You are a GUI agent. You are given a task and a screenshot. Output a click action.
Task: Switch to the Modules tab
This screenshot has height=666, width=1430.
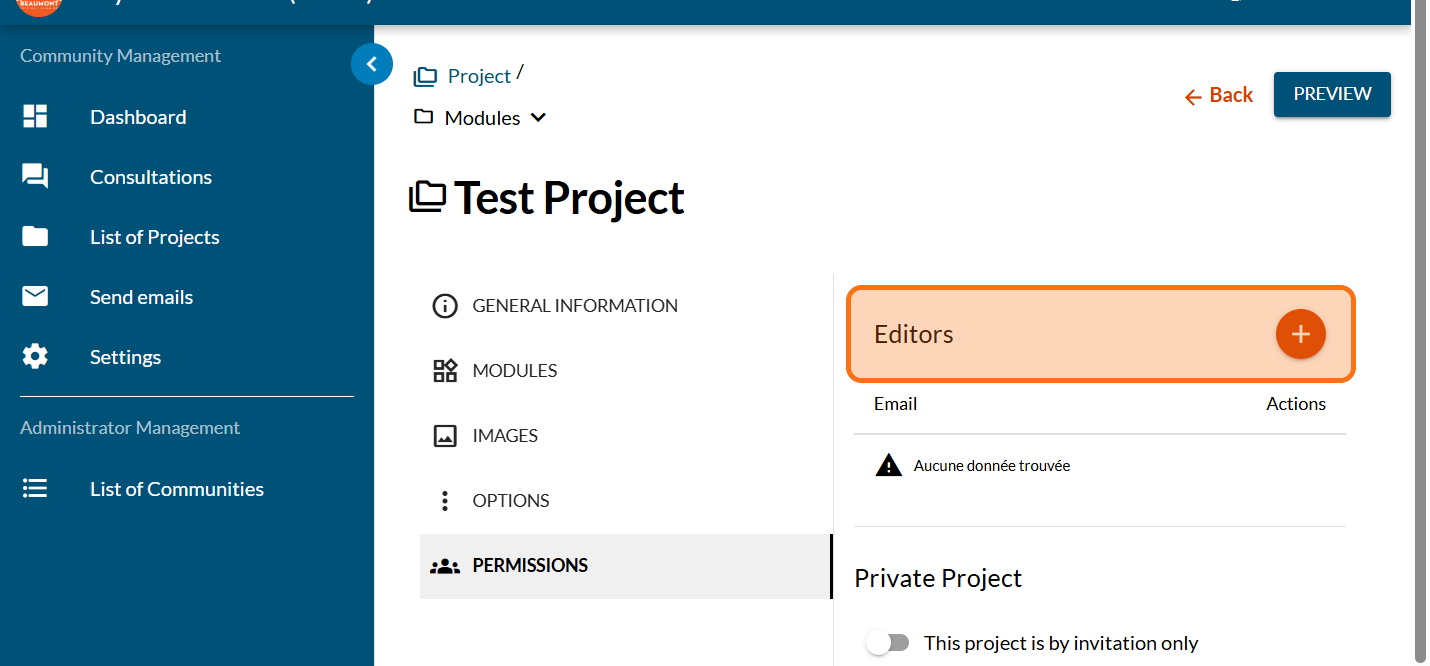tap(514, 371)
